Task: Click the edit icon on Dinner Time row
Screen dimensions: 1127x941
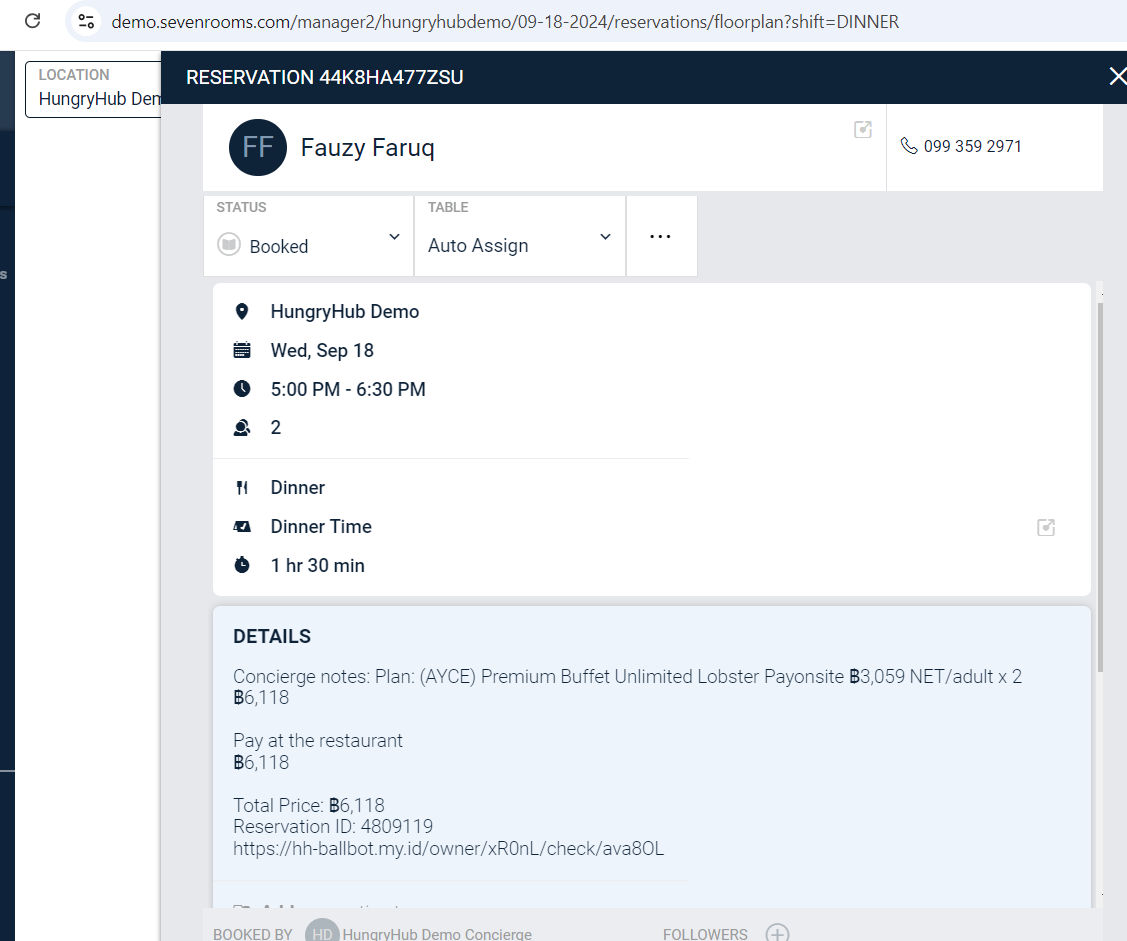Action: click(1046, 527)
